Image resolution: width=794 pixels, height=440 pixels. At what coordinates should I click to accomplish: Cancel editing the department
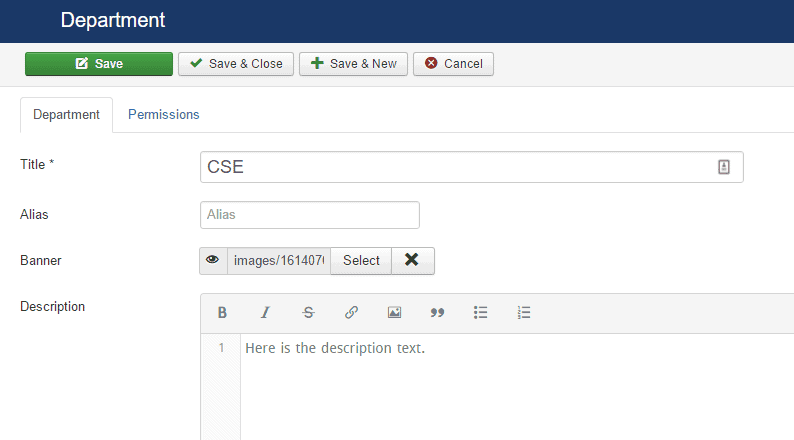pos(453,64)
